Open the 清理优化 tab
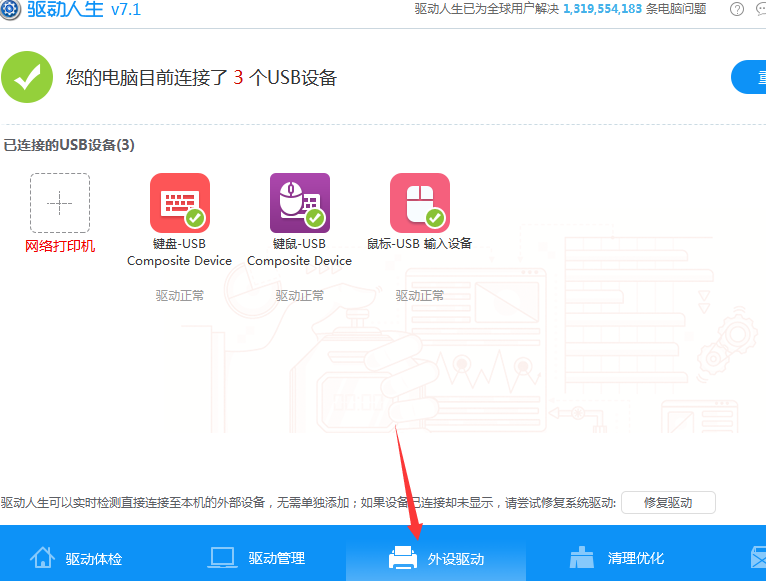The width and height of the screenshot is (766, 581). (617, 558)
